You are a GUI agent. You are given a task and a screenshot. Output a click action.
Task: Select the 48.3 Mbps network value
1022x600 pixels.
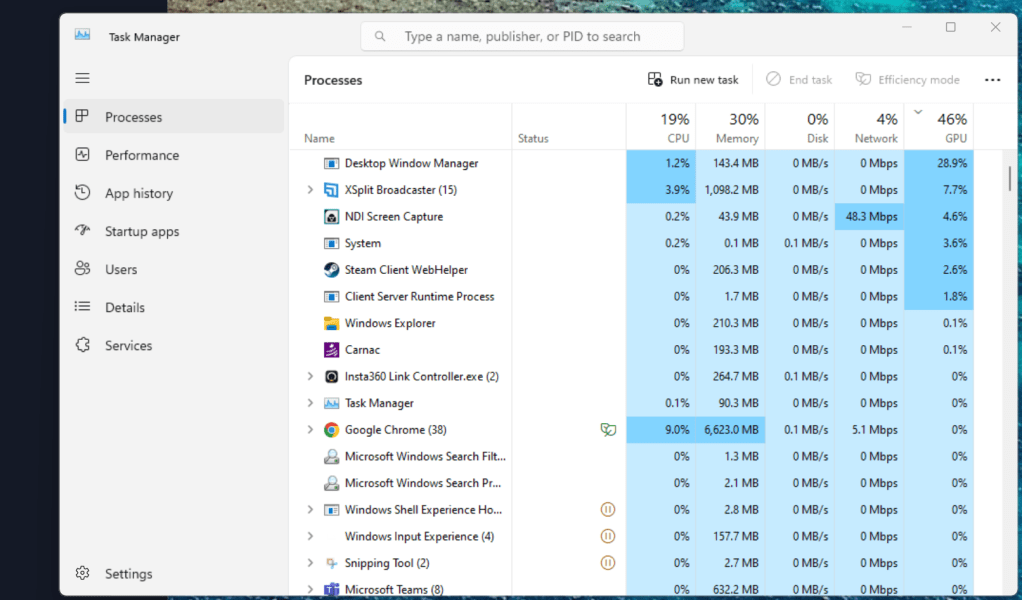(869, 217)
